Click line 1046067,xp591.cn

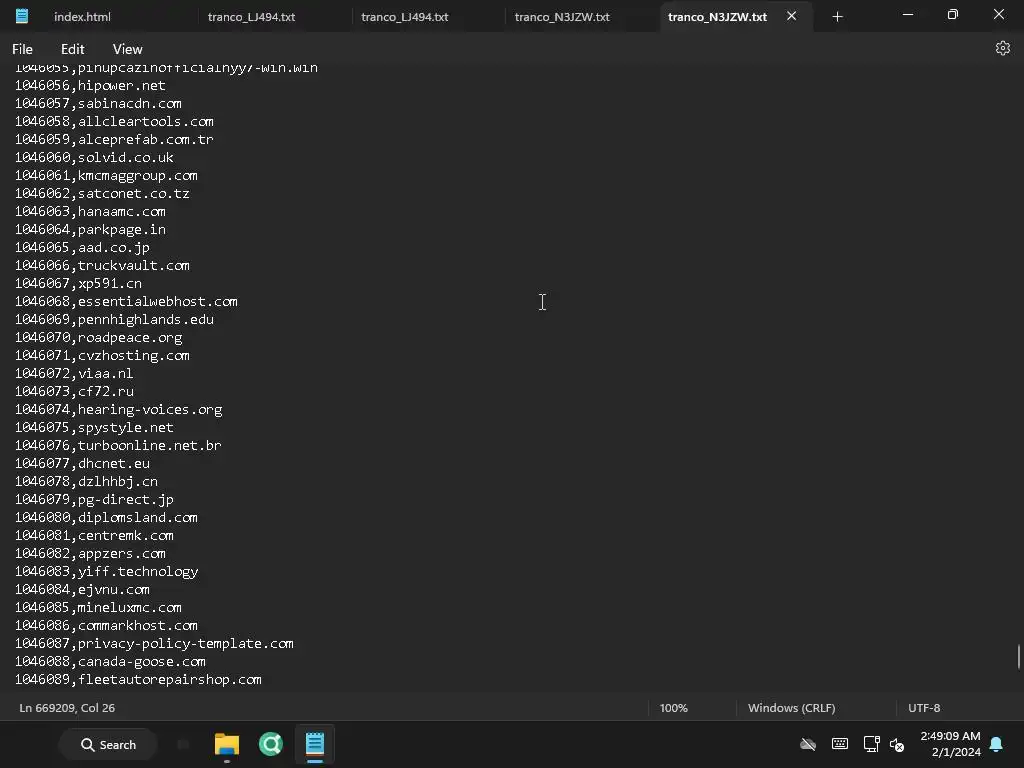tap(78, 283)
